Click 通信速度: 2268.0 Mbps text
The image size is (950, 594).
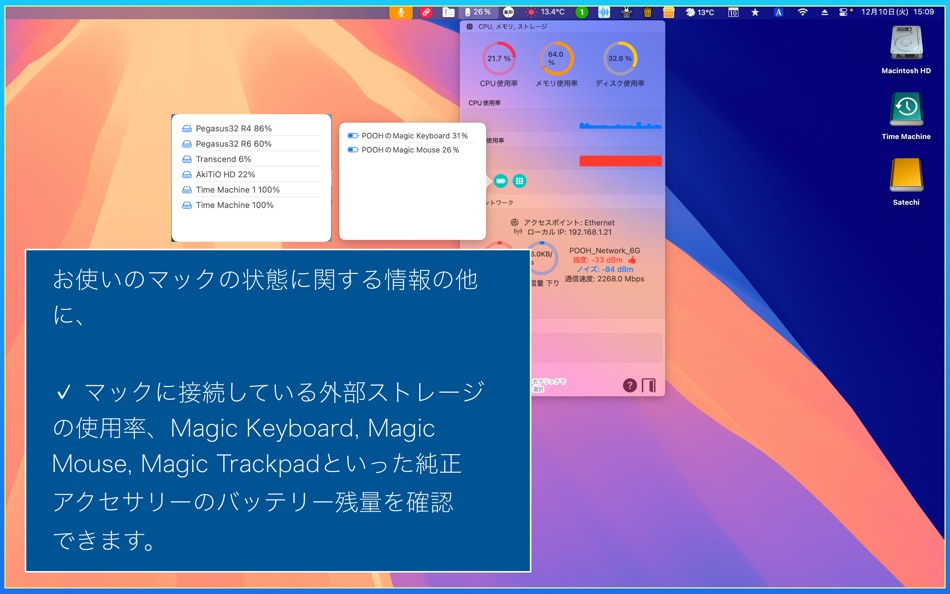click(604, 279)
